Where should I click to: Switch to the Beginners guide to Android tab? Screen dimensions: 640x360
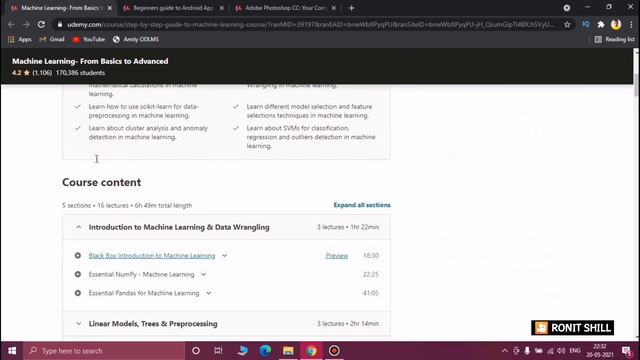[173, 8]
